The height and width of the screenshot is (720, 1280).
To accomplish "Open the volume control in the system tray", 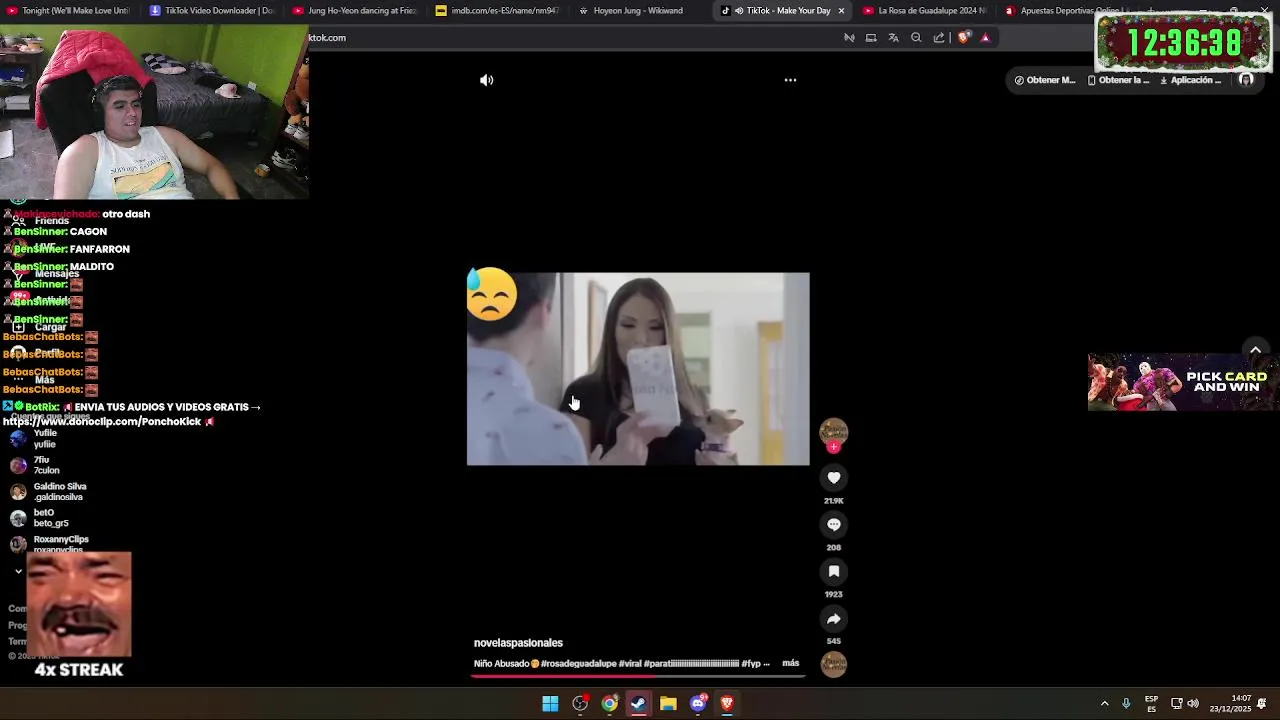I will click(1193, 704).
